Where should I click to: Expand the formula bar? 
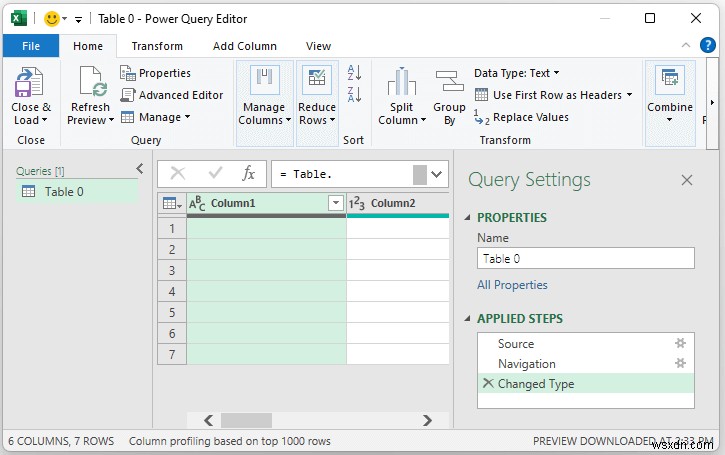point(436,174)
